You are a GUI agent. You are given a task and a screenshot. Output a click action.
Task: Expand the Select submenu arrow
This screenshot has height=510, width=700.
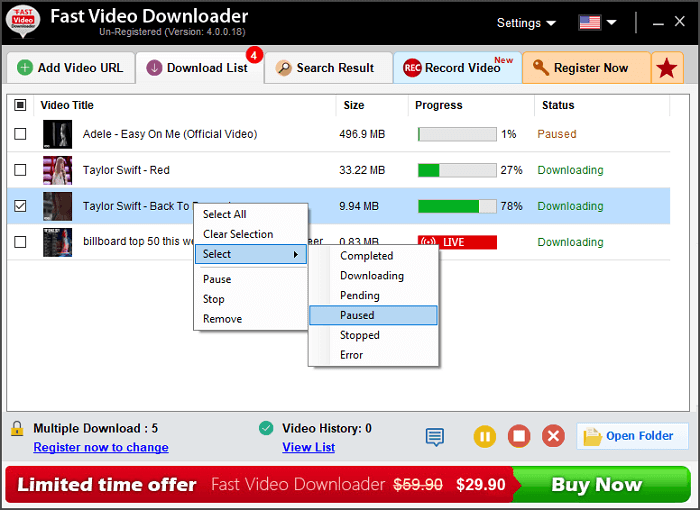pos(296,255)
